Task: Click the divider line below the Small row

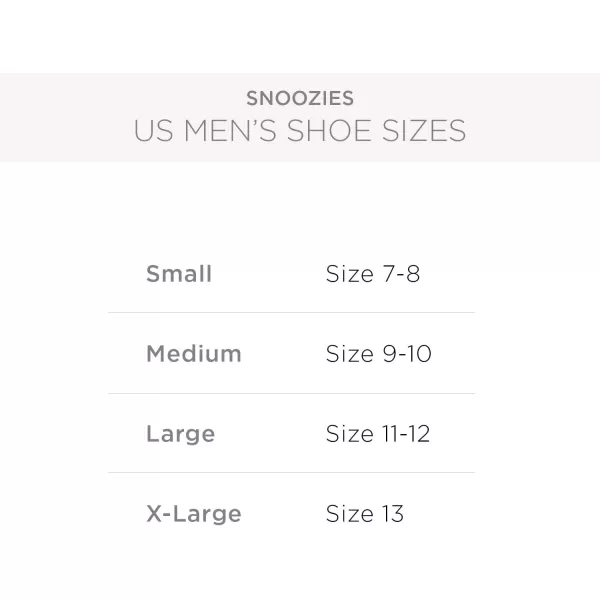Action: click(x=291, y=313)
